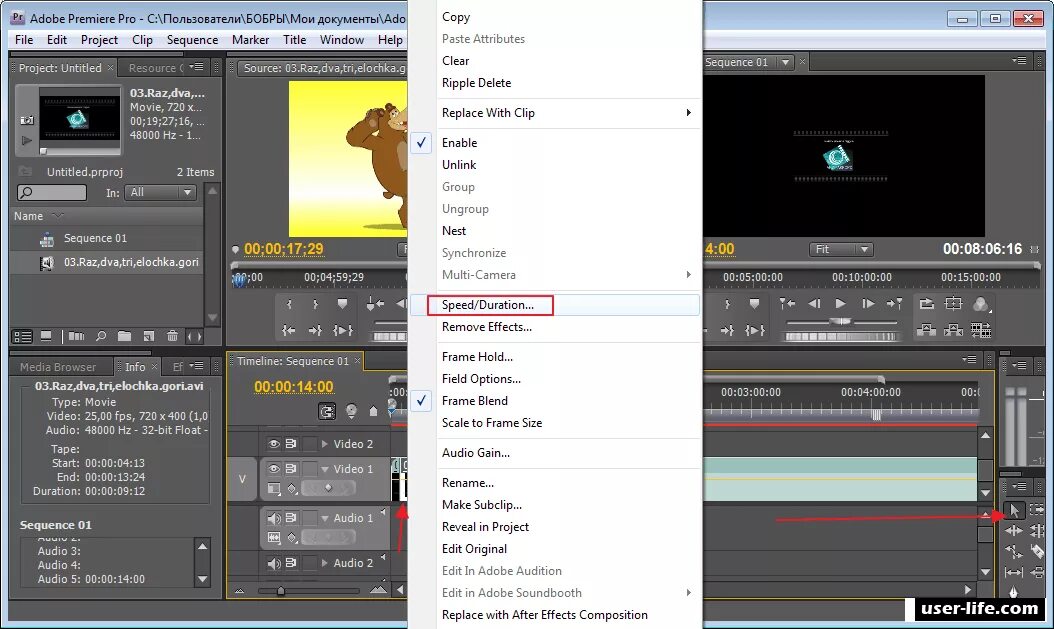Expand the Video 2 track
1054x629 pixels.
tap(325, 444)
